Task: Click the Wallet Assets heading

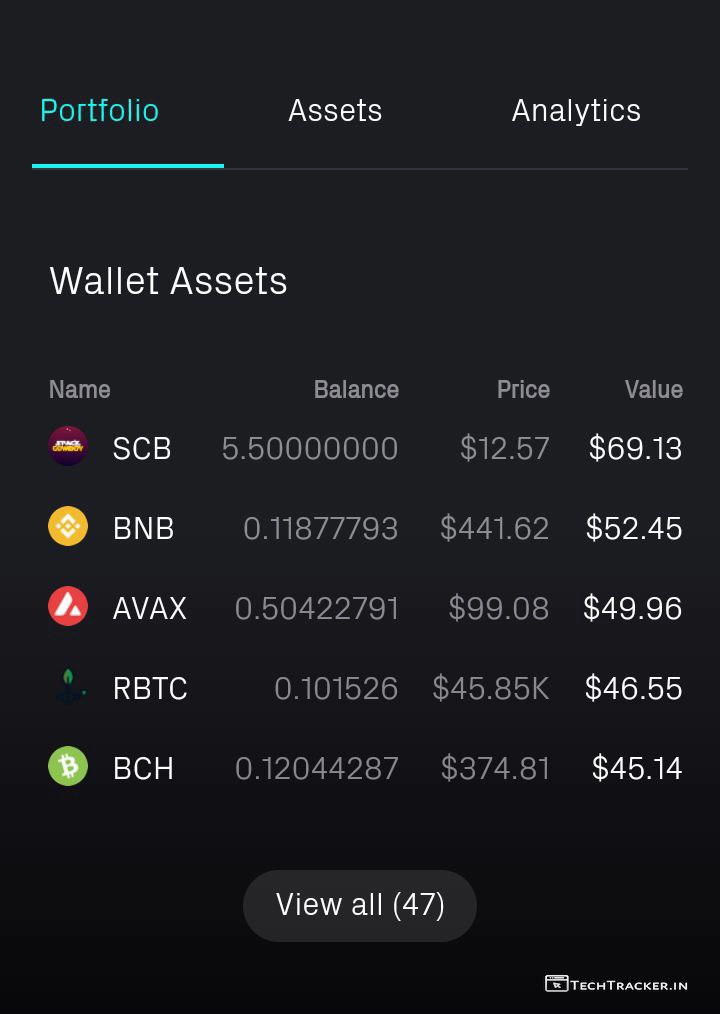Action: coord(168,281)
